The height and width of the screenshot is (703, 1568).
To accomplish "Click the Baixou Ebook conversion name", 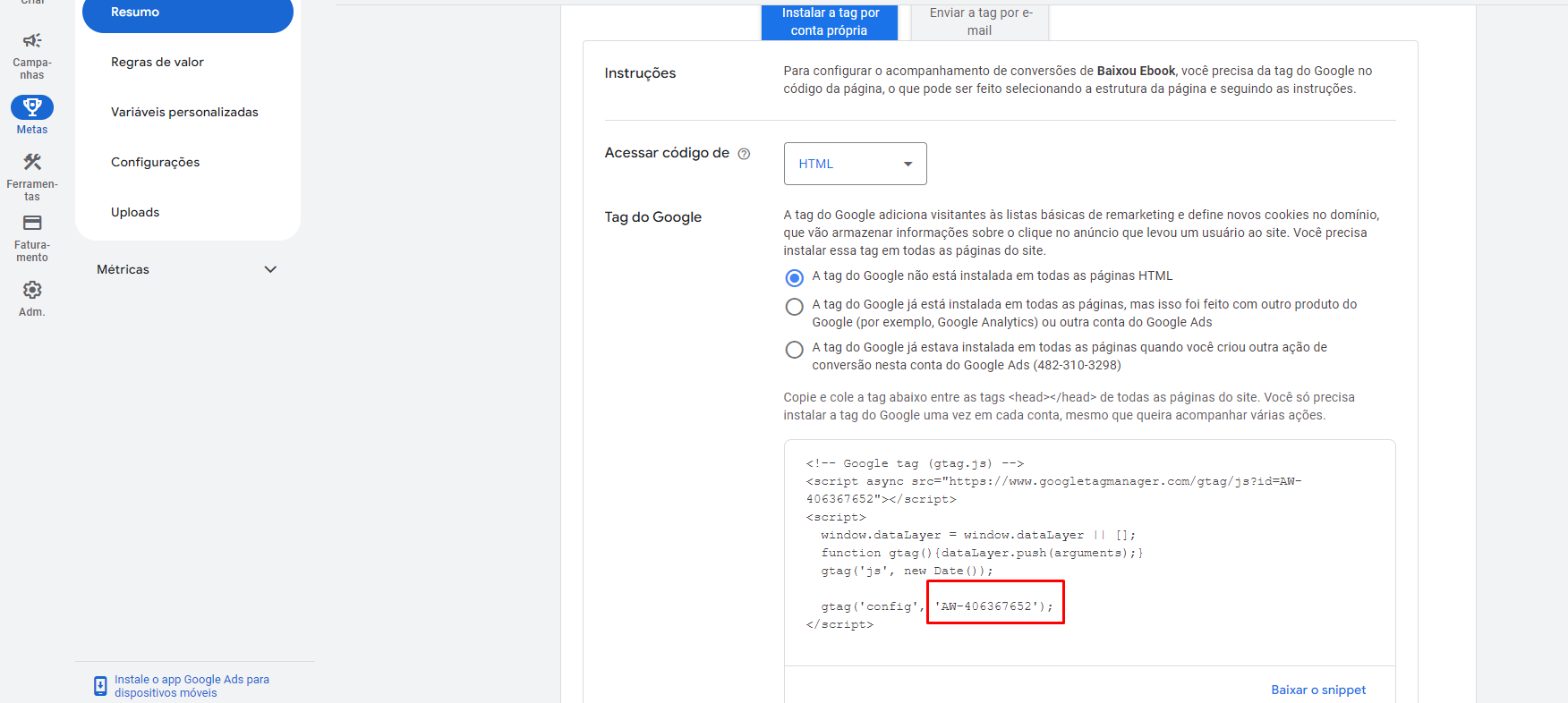I will [1136, 71].
